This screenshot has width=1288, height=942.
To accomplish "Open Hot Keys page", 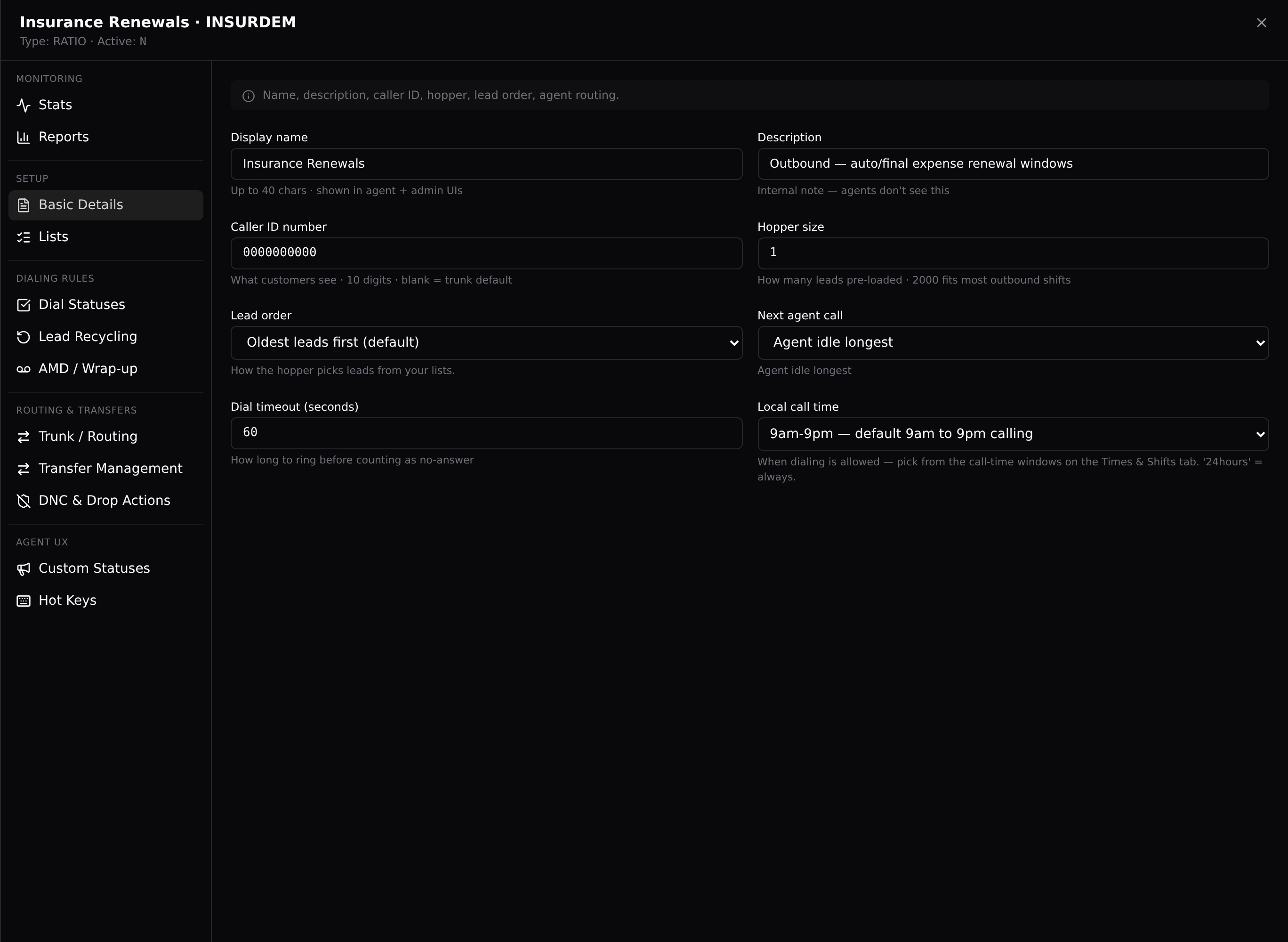I will click(106, 600).
